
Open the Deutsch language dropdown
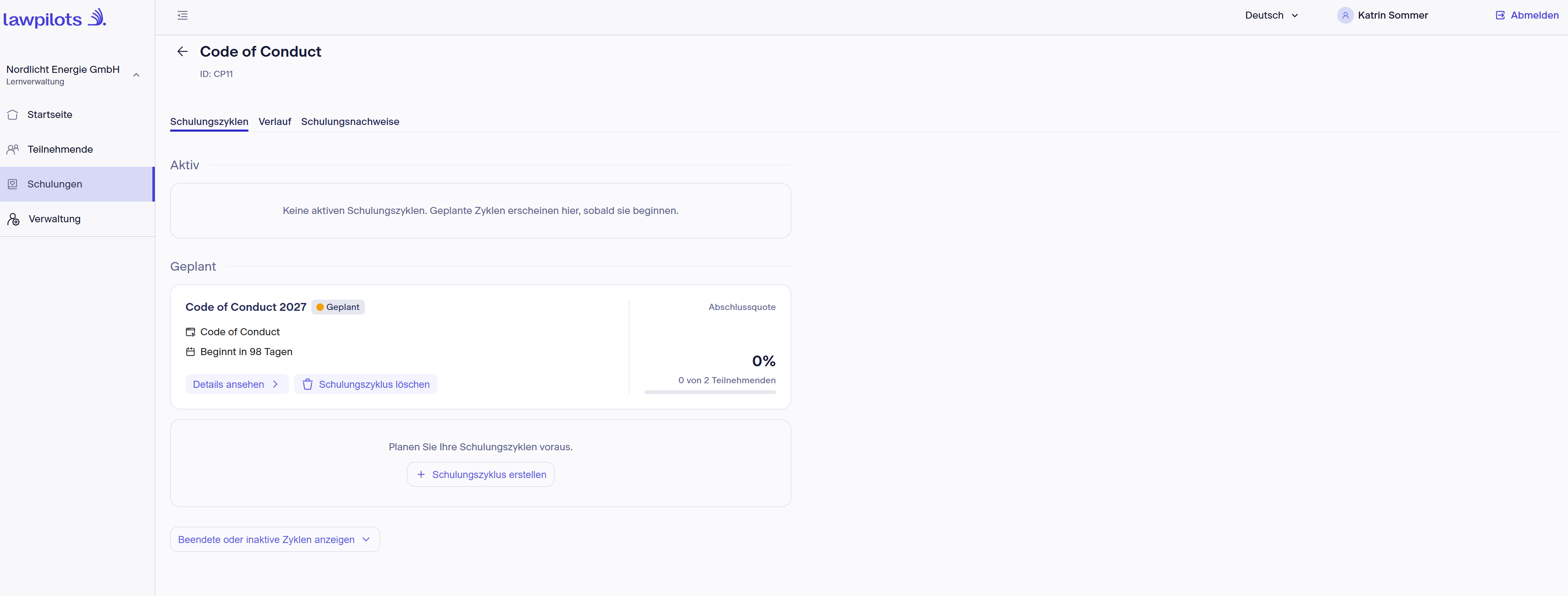point(1271,15)
